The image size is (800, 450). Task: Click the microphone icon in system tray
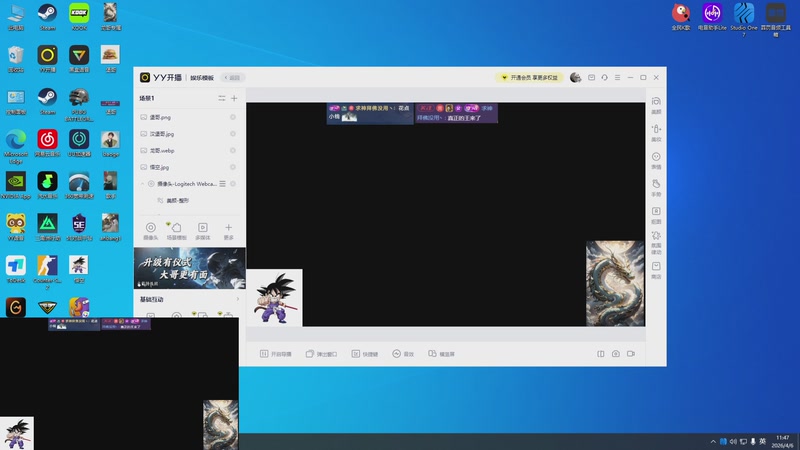tap(753, 441)
